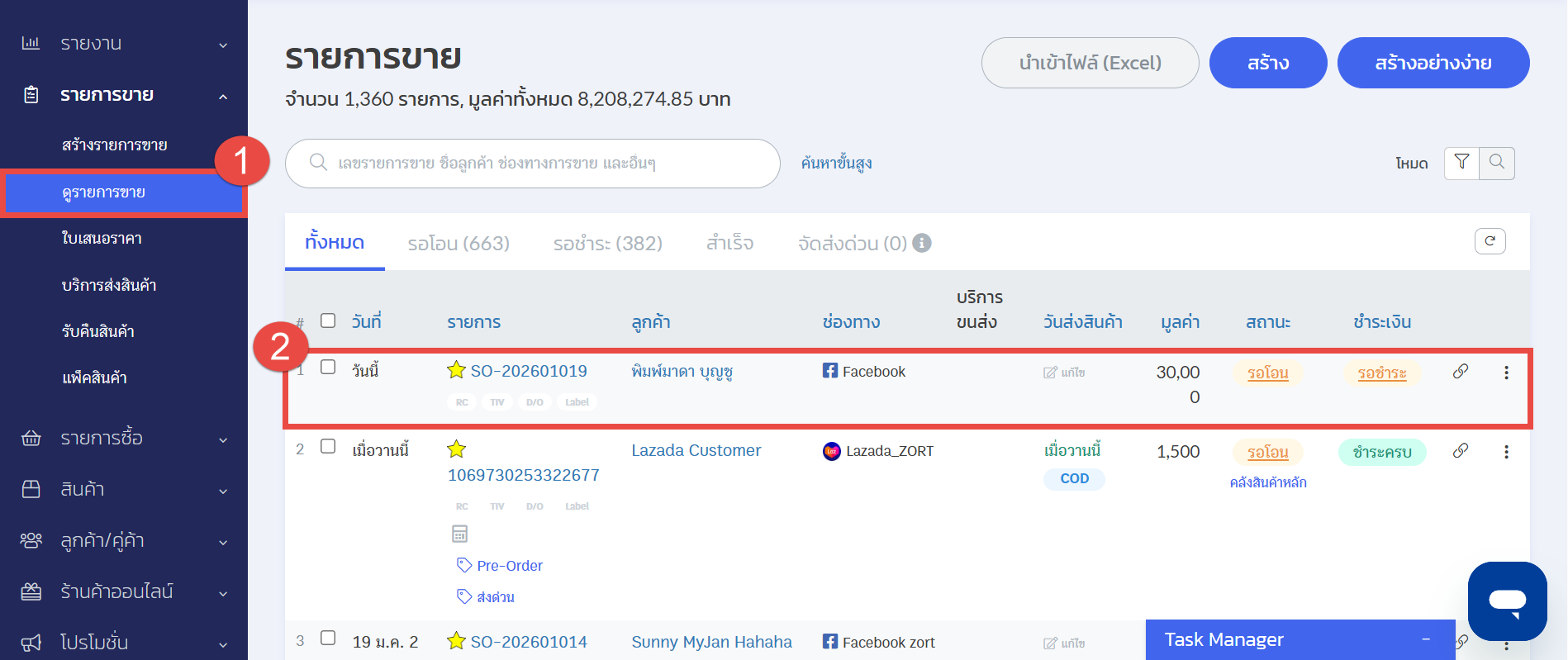This screenshot has width=1568, height=660.
Task: Click the magnifier search mode icon
Action: tap(1496, 163)
